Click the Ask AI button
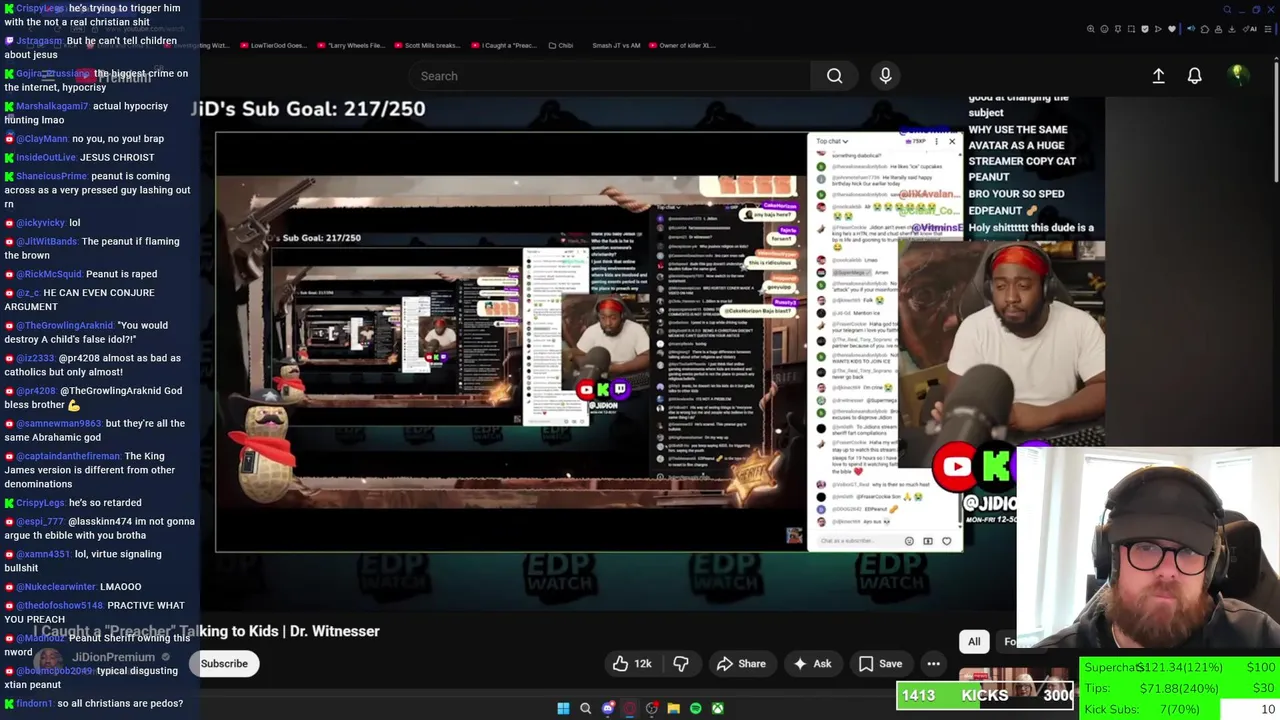The image size is (1280, 720). pos(812,664)
